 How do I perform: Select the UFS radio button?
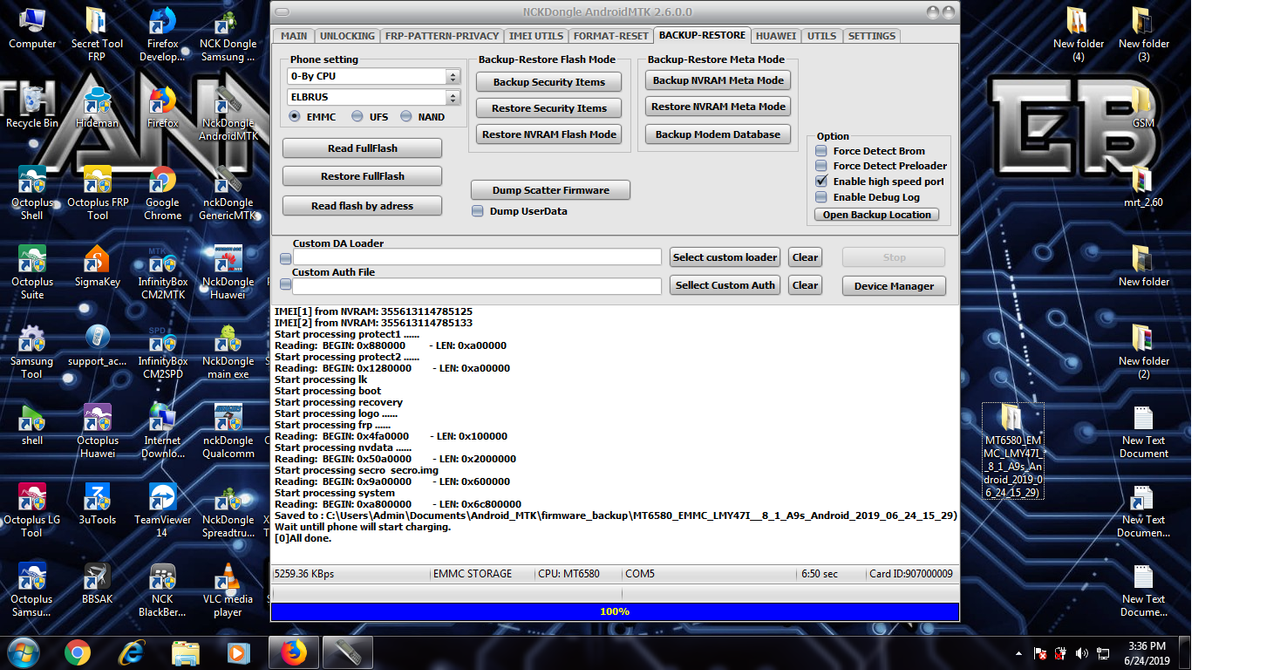point(357,117)
